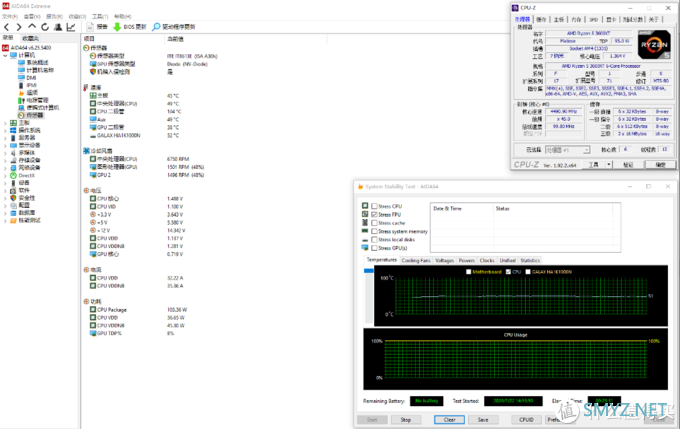Open the processor selection dropdown in CPU-Z
680x429 pixels.
coord(586,150)
